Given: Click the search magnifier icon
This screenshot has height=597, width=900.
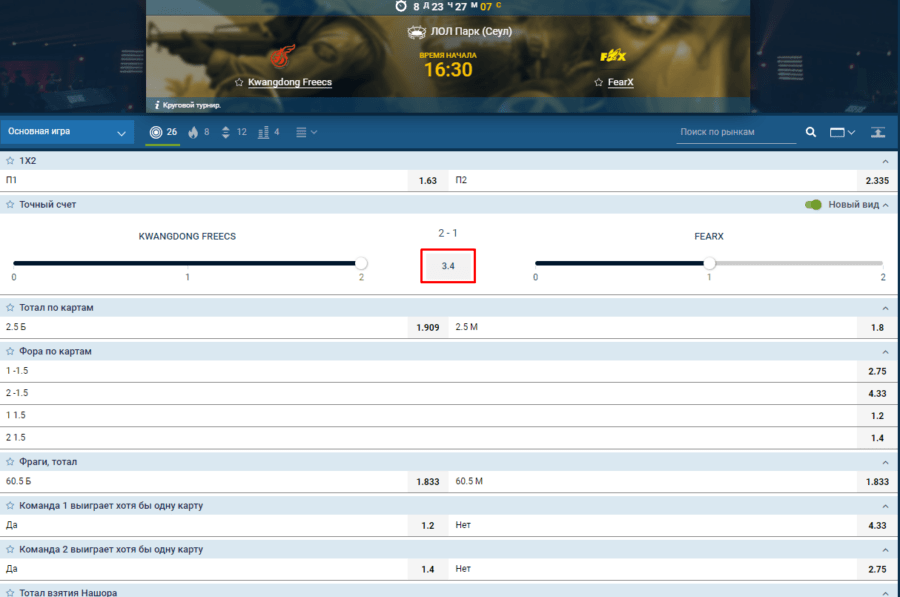Looking at the screenshot, I should click(x=811, y=132).
